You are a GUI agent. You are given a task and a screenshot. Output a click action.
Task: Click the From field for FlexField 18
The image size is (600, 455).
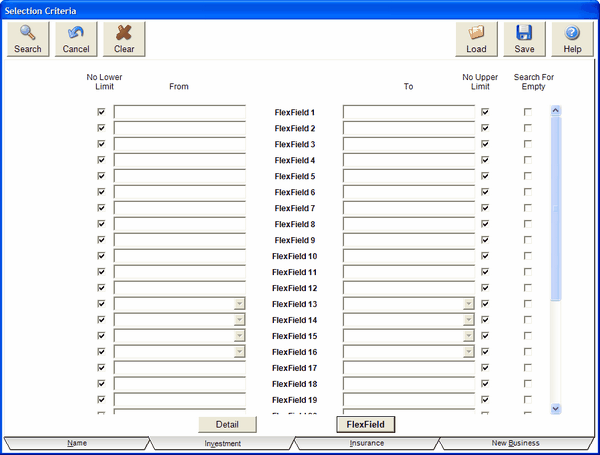179,384
